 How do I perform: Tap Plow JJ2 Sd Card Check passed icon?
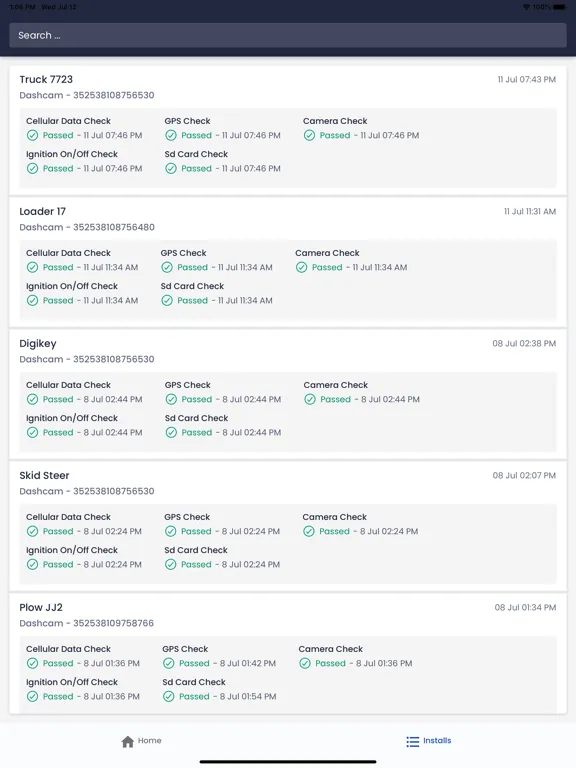click(168, 696)
